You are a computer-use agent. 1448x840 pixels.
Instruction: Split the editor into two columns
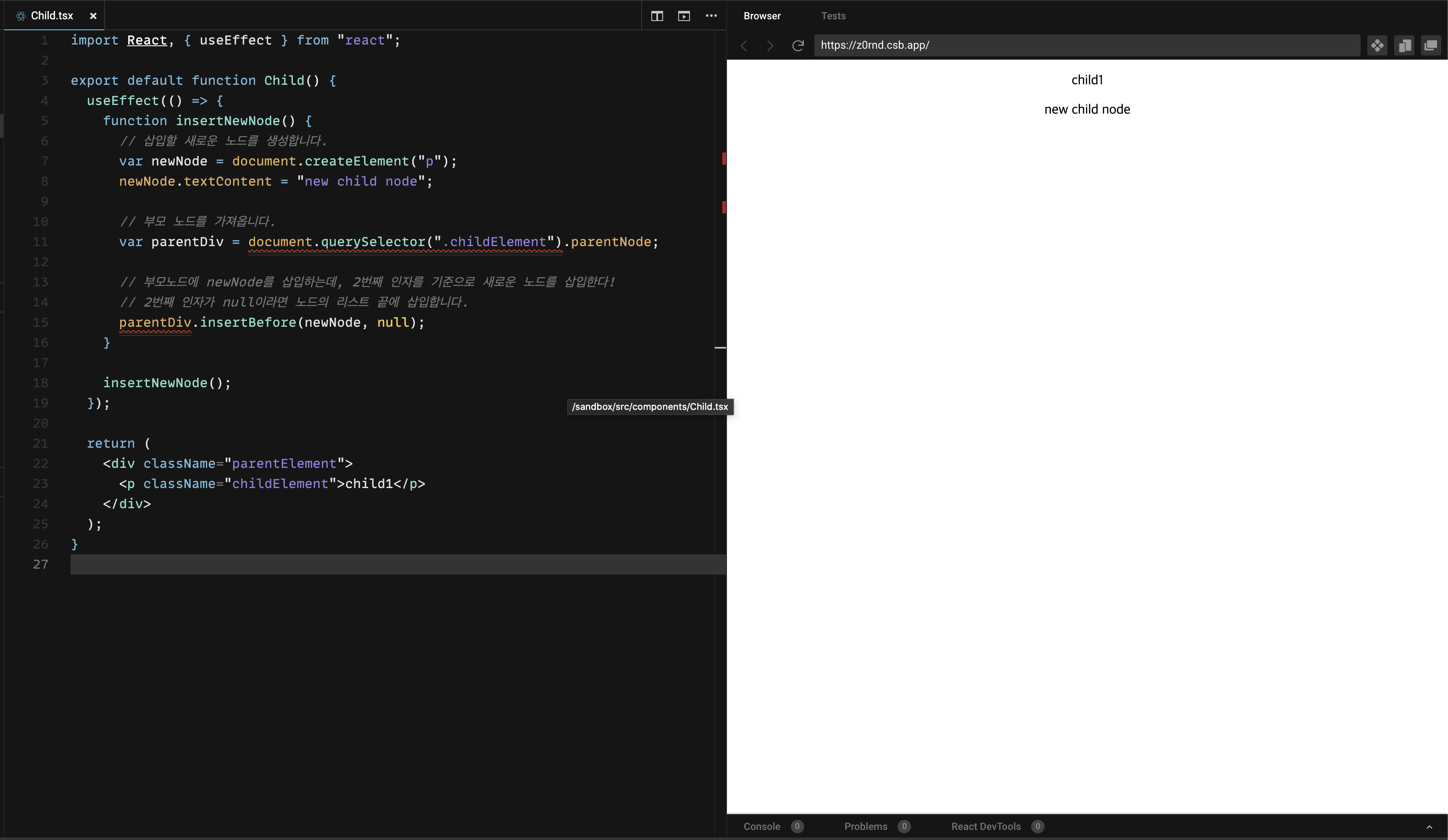pyautogui.click(x=657, y=16)
